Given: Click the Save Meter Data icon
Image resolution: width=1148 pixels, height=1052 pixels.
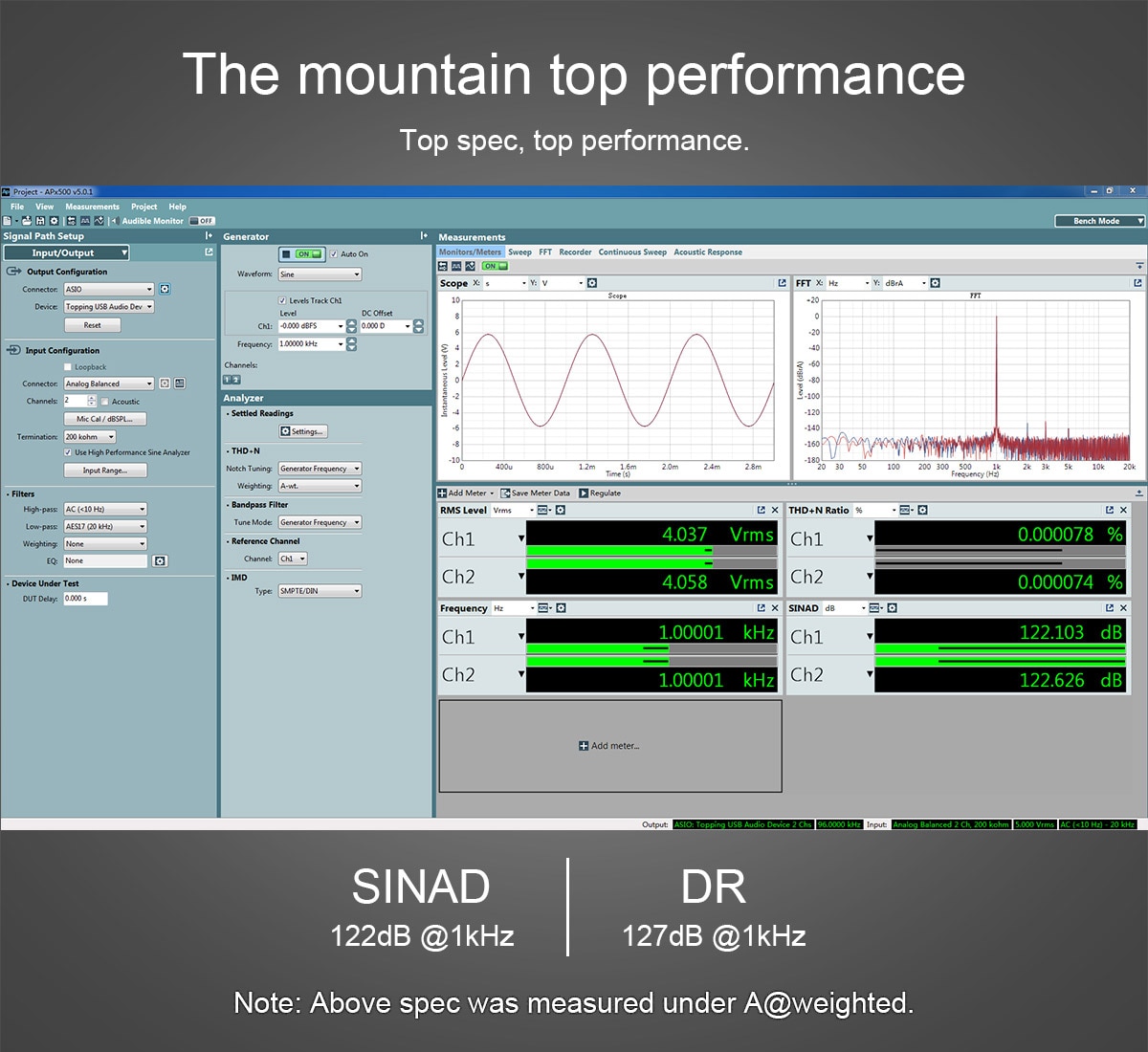Looking at the screenshot, I should [505, 493].
